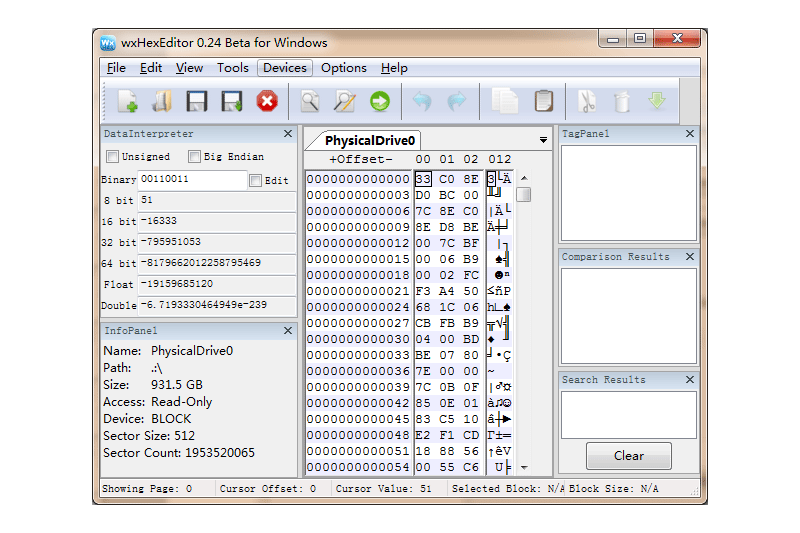Image resolution: width=800 pixels, height=533 pixels.
Task: Close the TagPanel pane
Action: click(690, 134)
